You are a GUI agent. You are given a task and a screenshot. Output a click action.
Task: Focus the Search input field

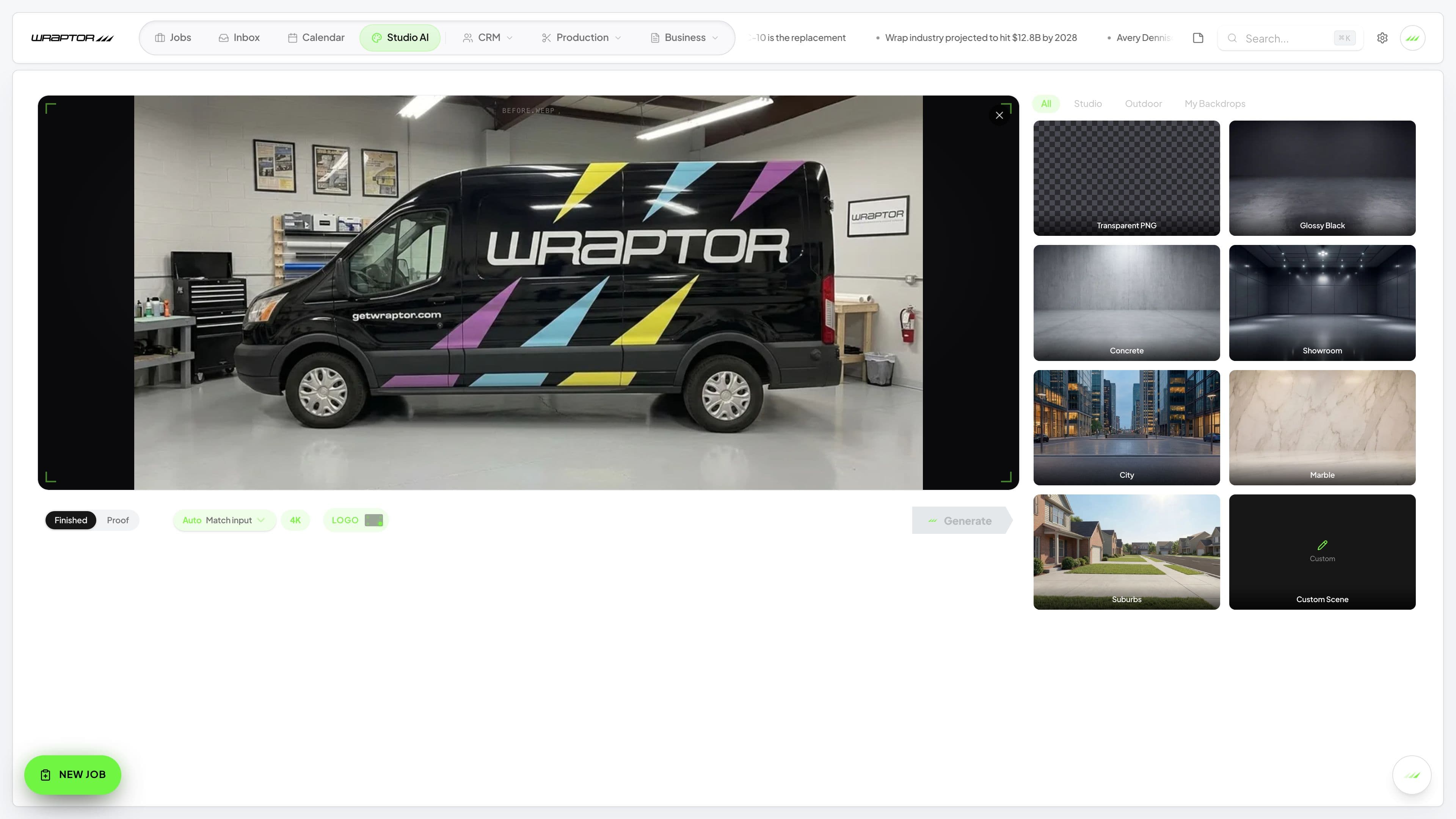(1290, 38)
